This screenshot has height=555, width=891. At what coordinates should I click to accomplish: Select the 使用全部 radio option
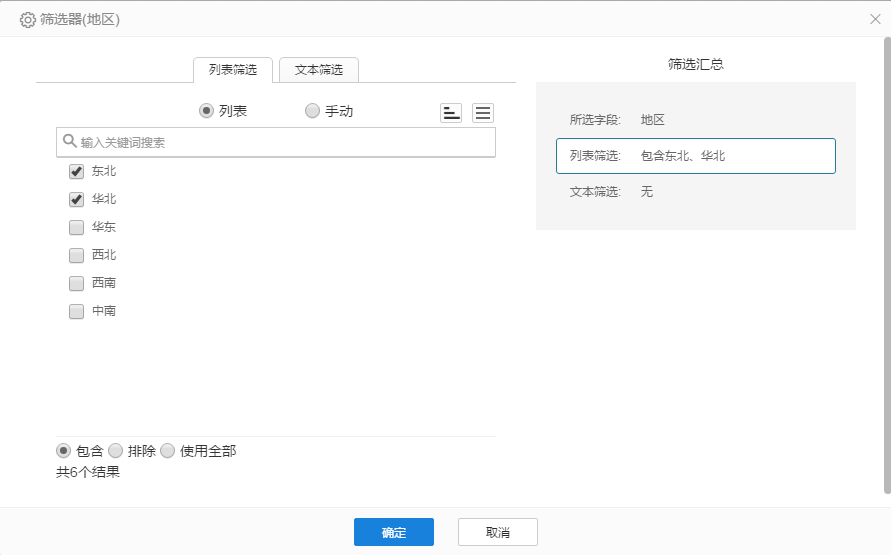point(167,451)
